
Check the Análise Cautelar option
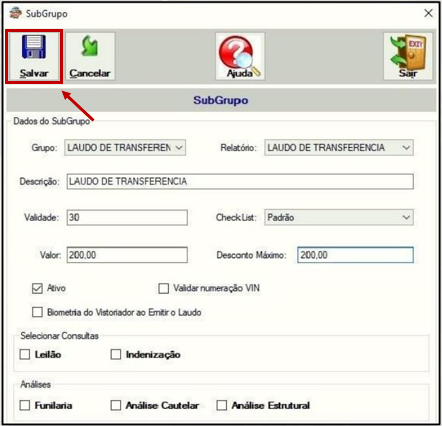pyautogui.click(x=116, y=405)
